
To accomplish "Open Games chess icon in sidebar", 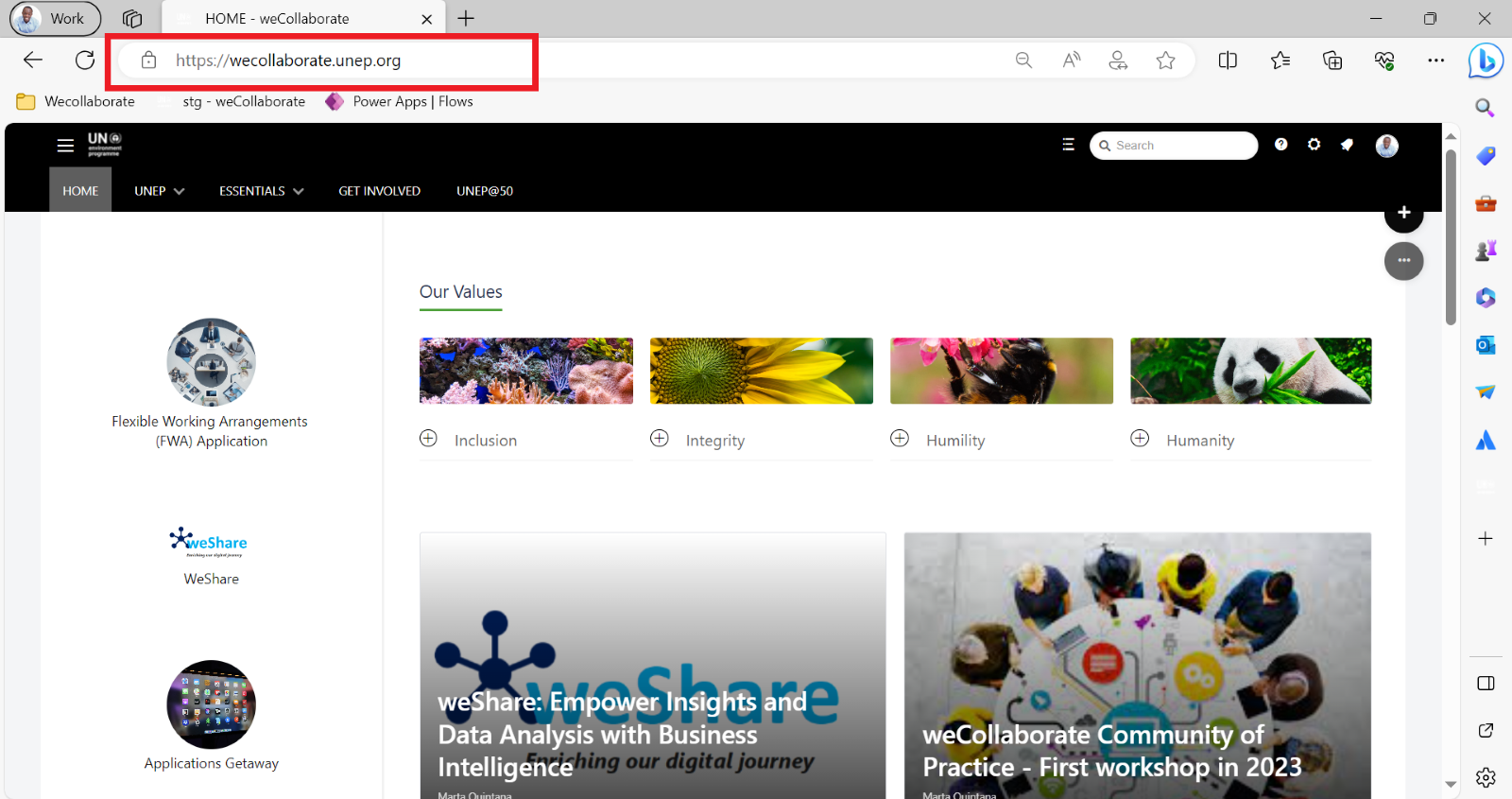I will pyautogui.click(x=1486, y=251).
